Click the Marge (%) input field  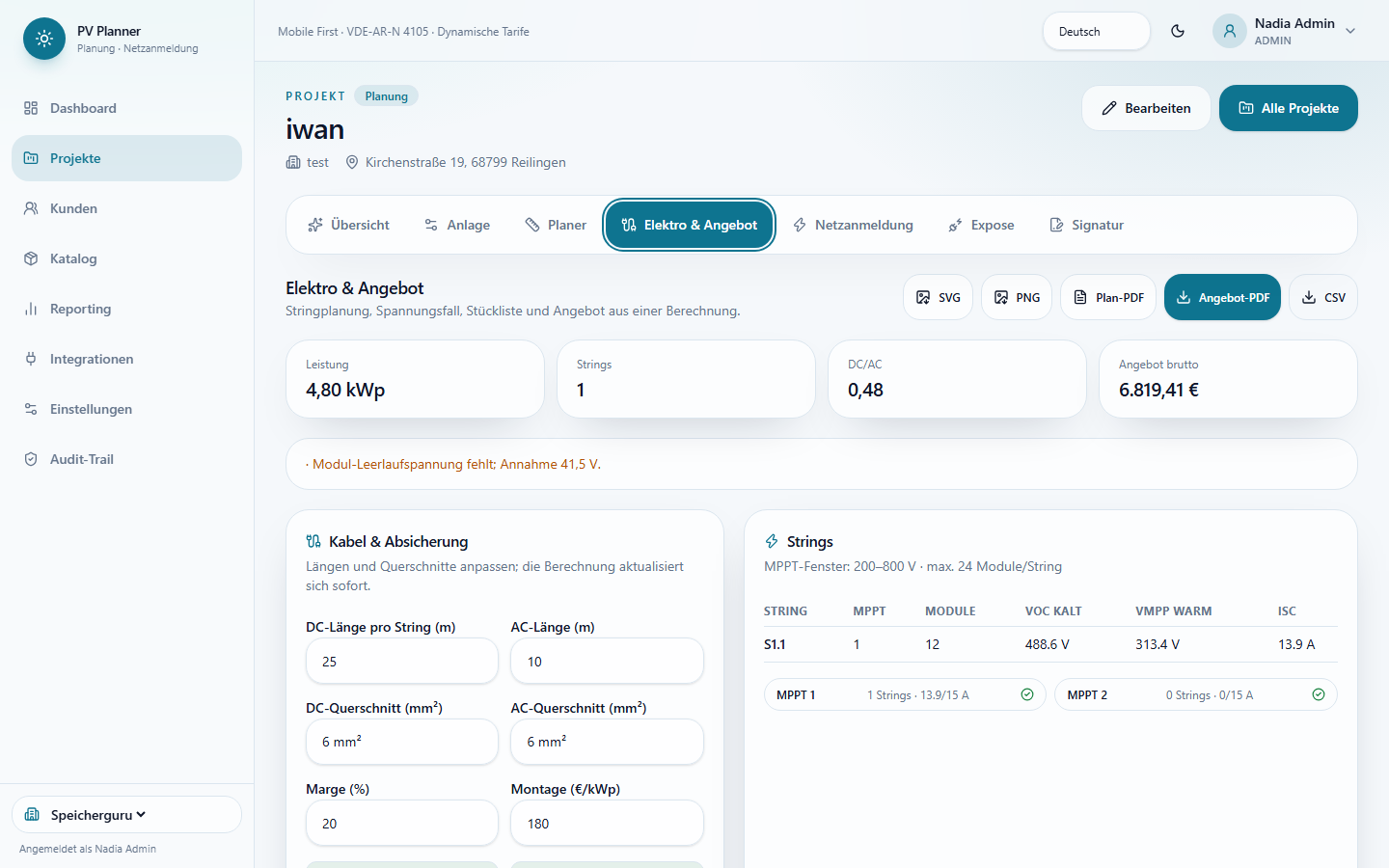402,824
